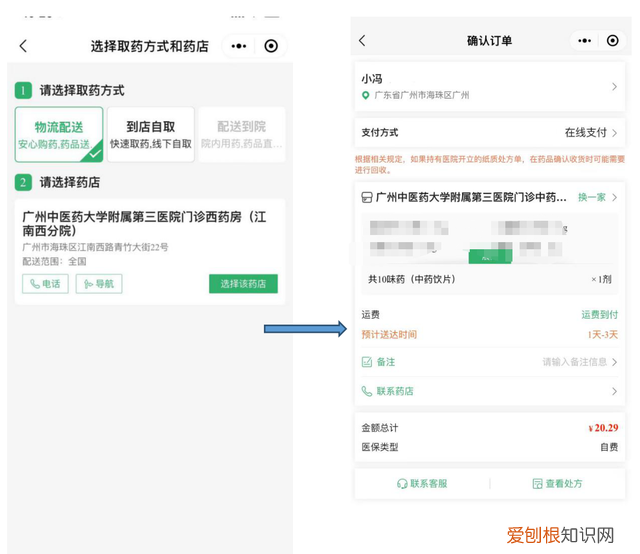The image size is (640, 554).
Task: Click 配送范围：全国 text
Action: (54, 261)
